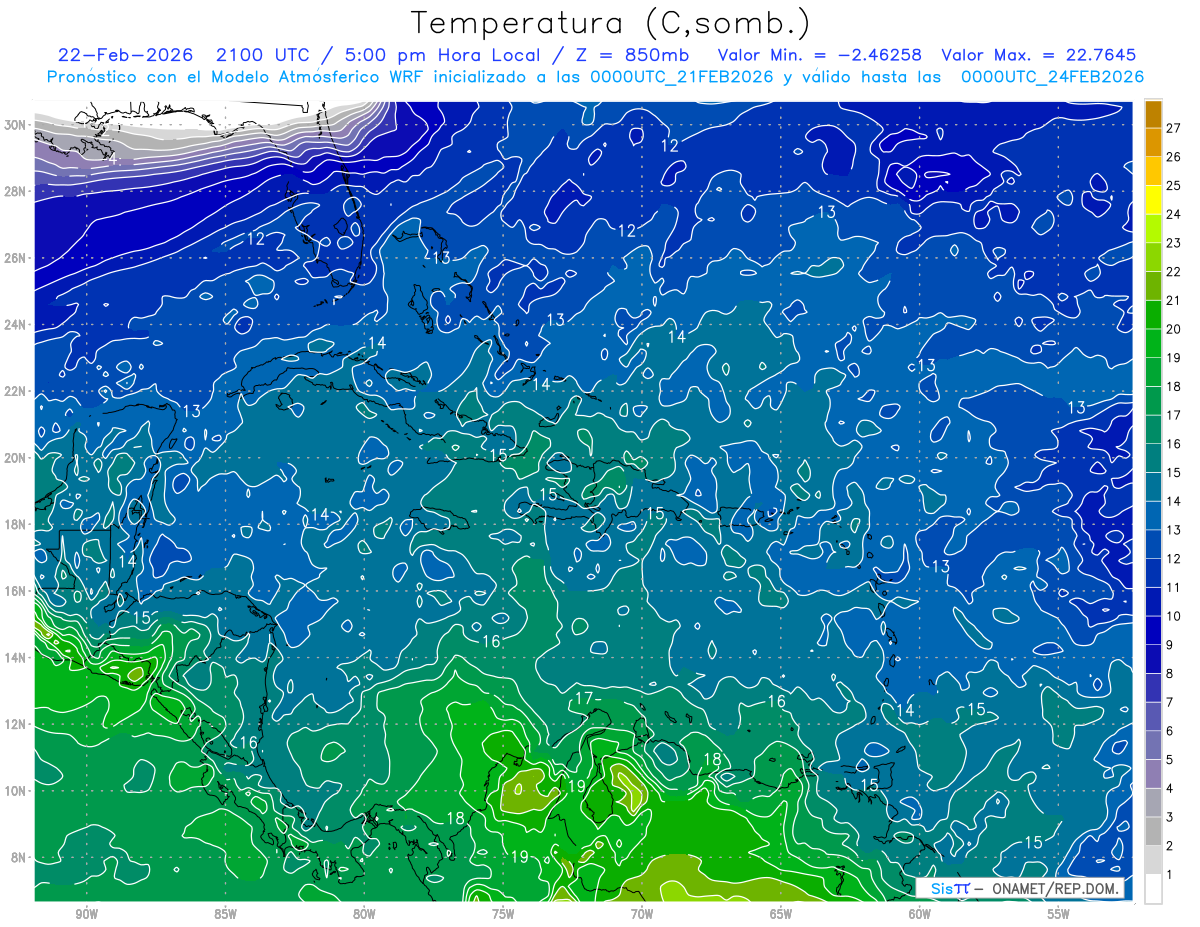
Task: Click the "24N" latitude label
Action: coord(15,325)
